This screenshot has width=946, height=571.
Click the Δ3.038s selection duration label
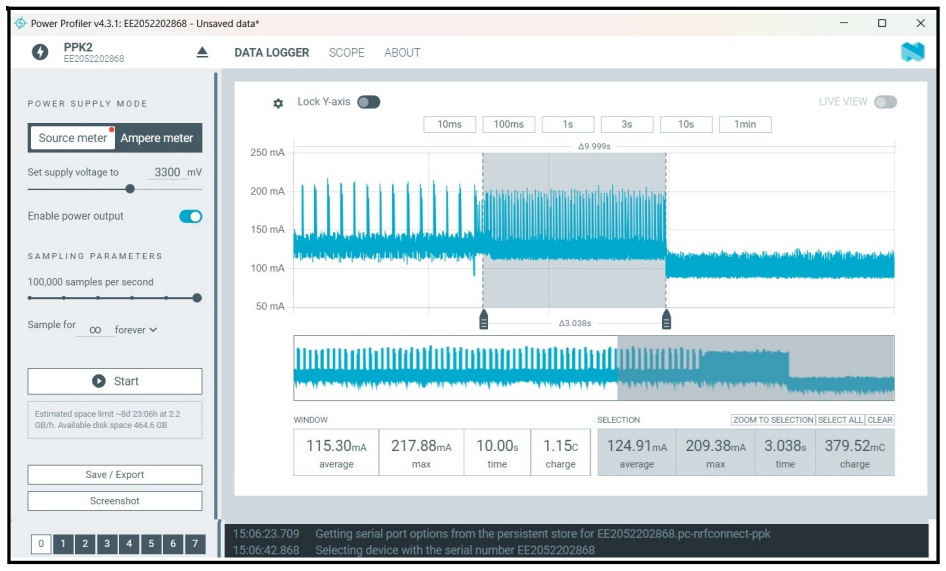(575, 323)
